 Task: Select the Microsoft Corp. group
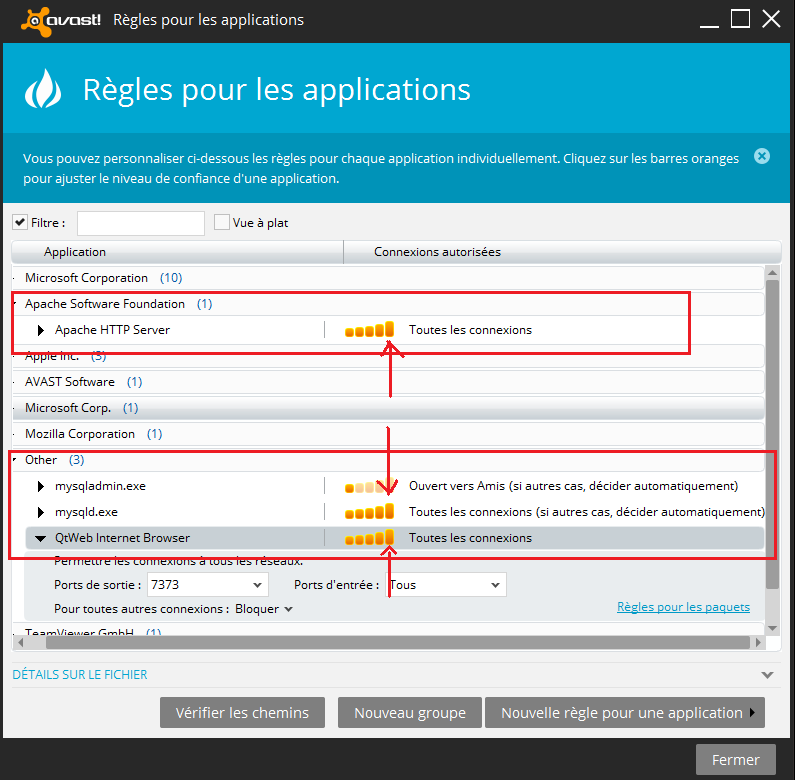pyautogui.click(x=388, y=408)
